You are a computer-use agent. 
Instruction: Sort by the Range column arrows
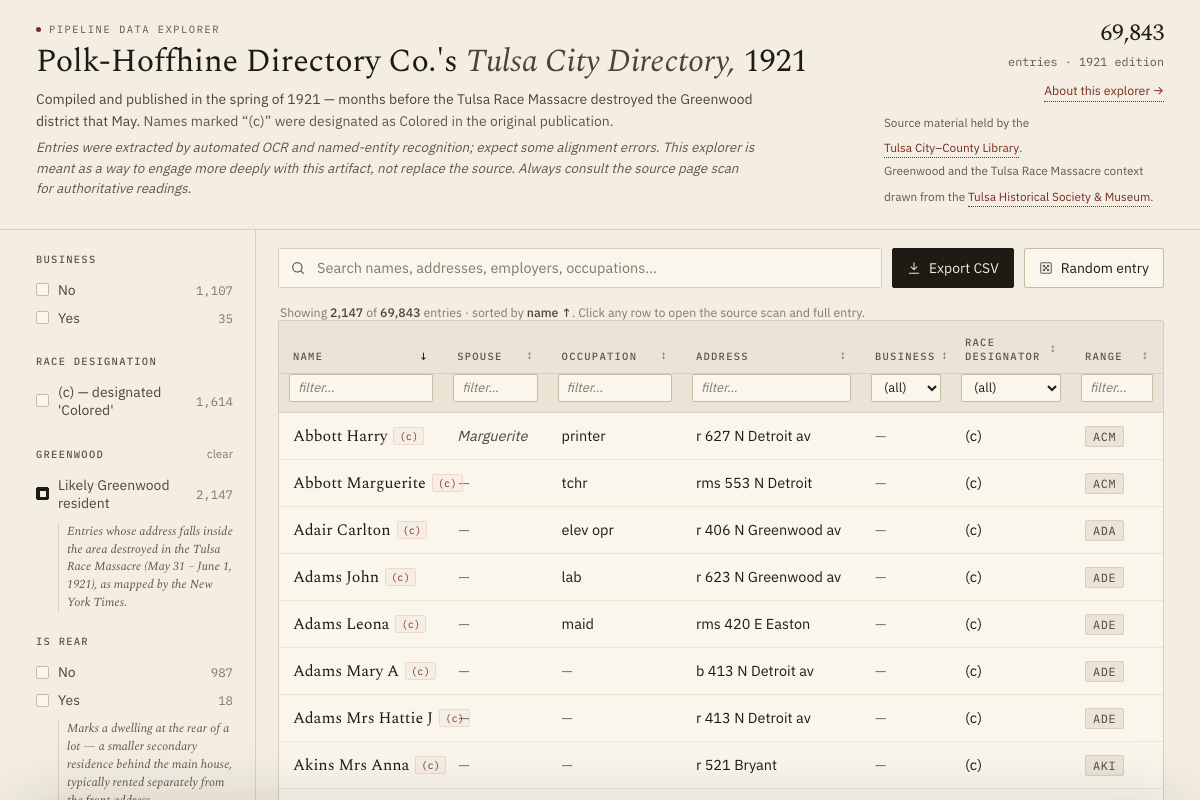click(x=1144, y=356)
